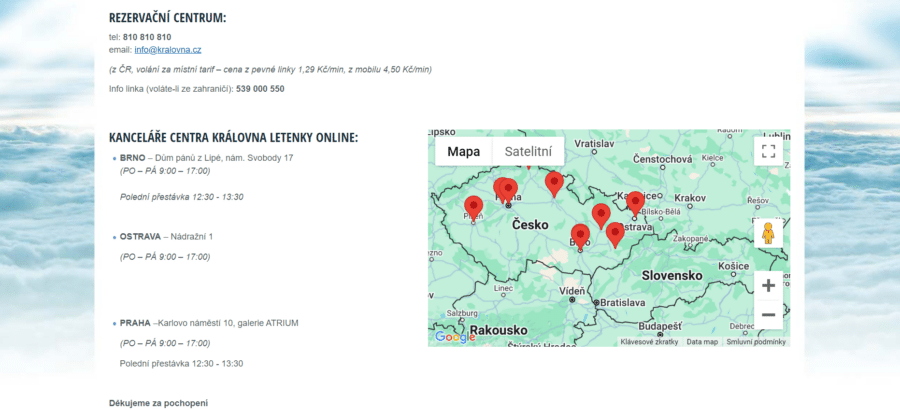Toggle fullscreen view of the map
This screenshot has width=900, height=410.
(768, 152)
